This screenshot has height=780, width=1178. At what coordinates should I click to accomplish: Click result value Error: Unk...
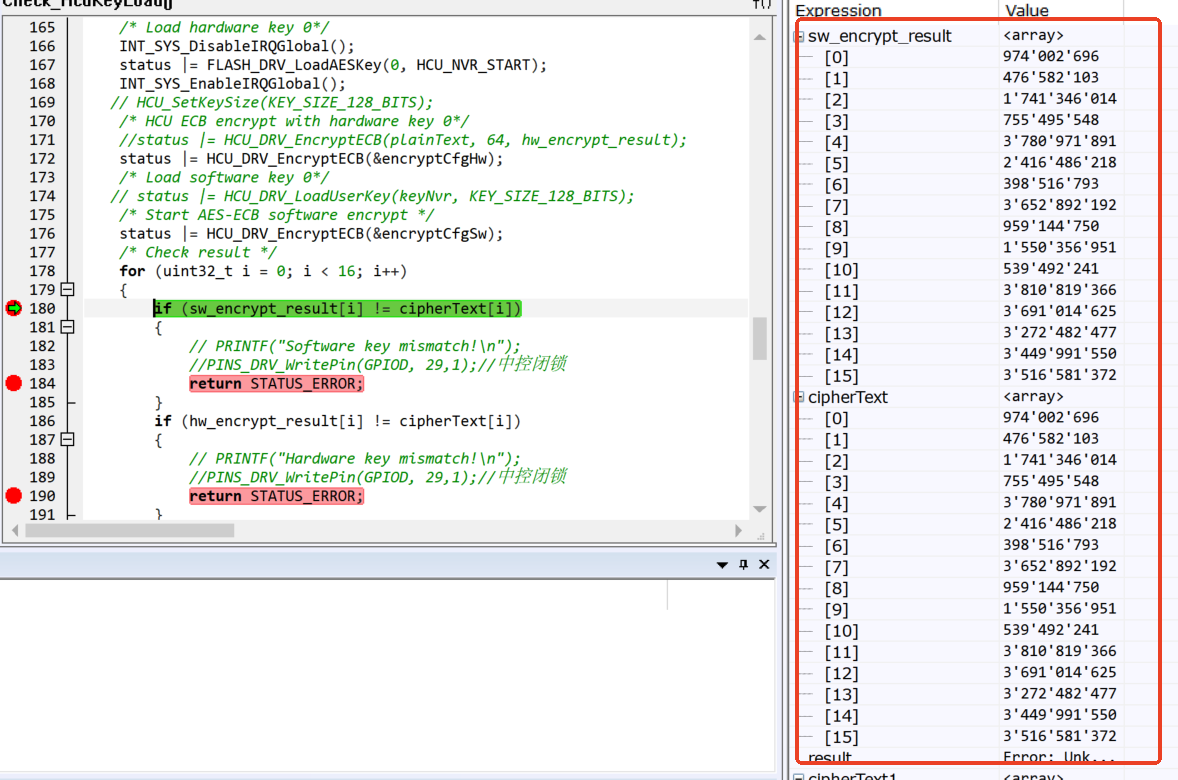[x=1058, y=757]
